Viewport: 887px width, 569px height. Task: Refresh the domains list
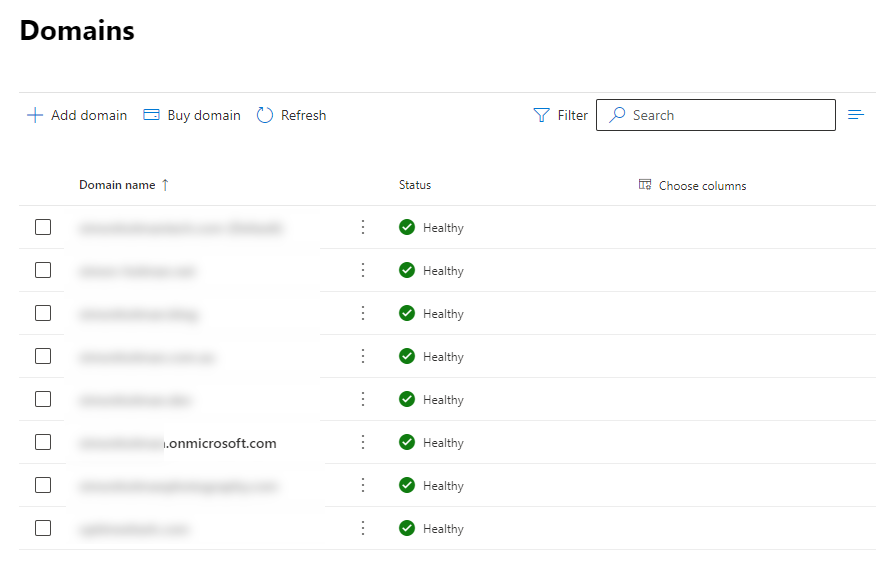[291, 115]
